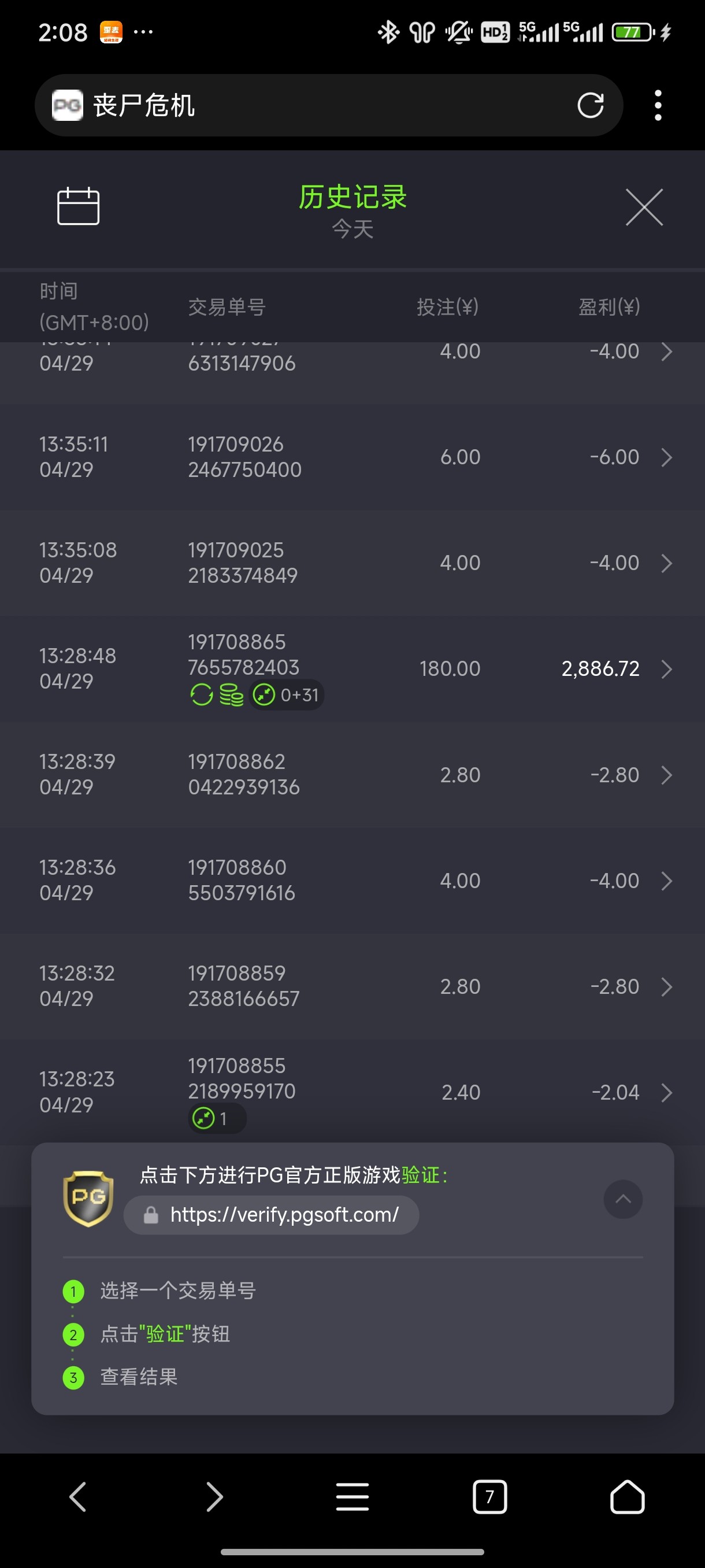Open browser three-dot overflow menu
The image size is (705, 1568).
(x=658, y=105)
